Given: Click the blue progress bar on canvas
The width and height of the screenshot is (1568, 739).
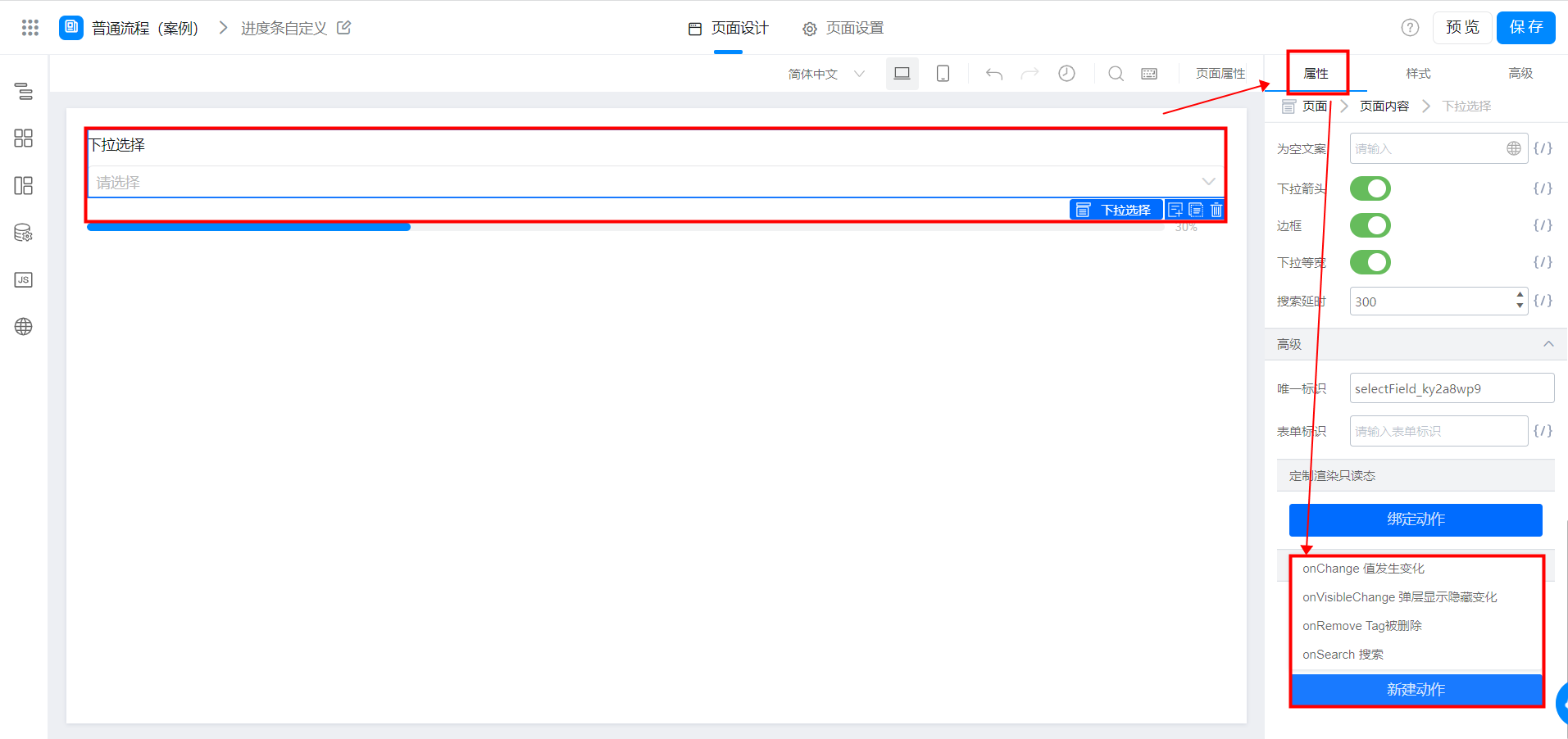Looking at the screenshot, I should tap(248, 228).
